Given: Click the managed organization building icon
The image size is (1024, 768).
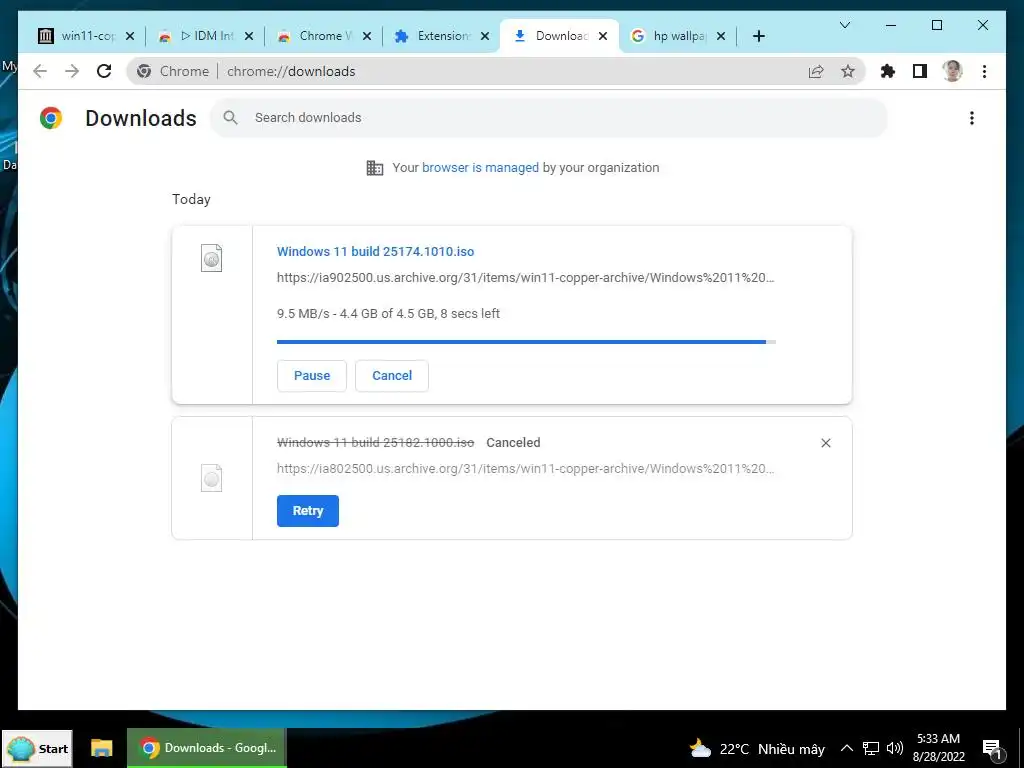Looking at the screenshot, I should tap(375, 168).
